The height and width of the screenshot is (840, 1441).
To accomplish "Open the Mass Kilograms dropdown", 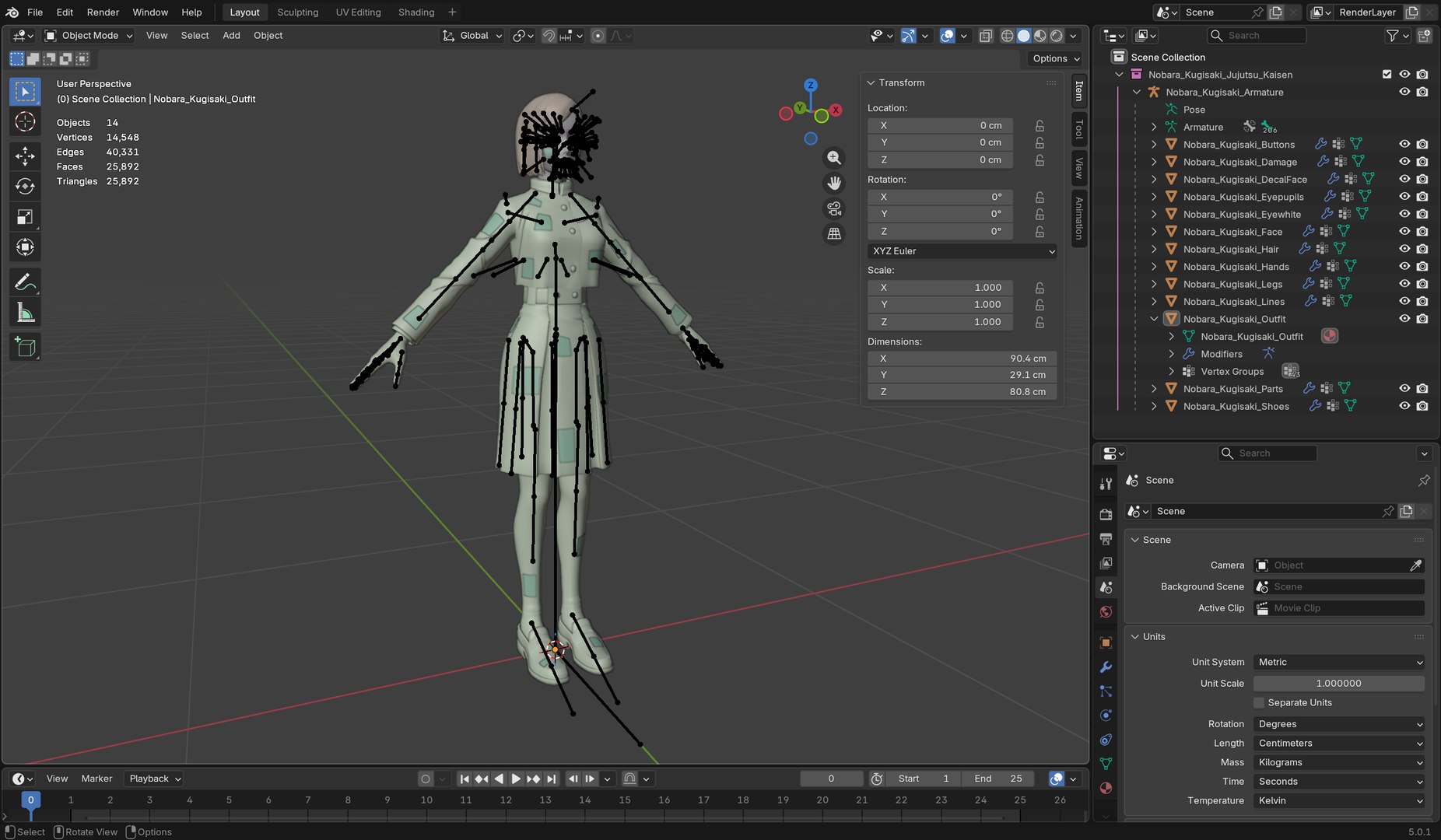I will (x=1339, y=763).
